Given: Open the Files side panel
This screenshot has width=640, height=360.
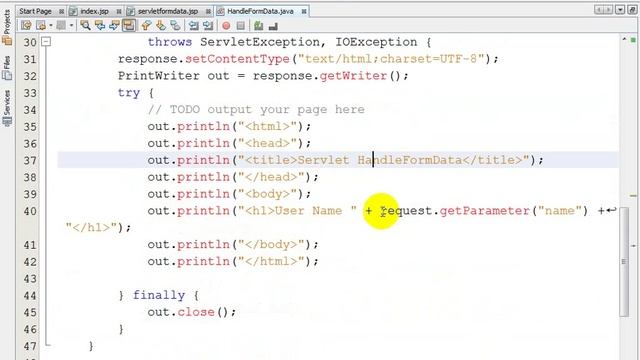Looking at the screenshot, I should 7,67.
